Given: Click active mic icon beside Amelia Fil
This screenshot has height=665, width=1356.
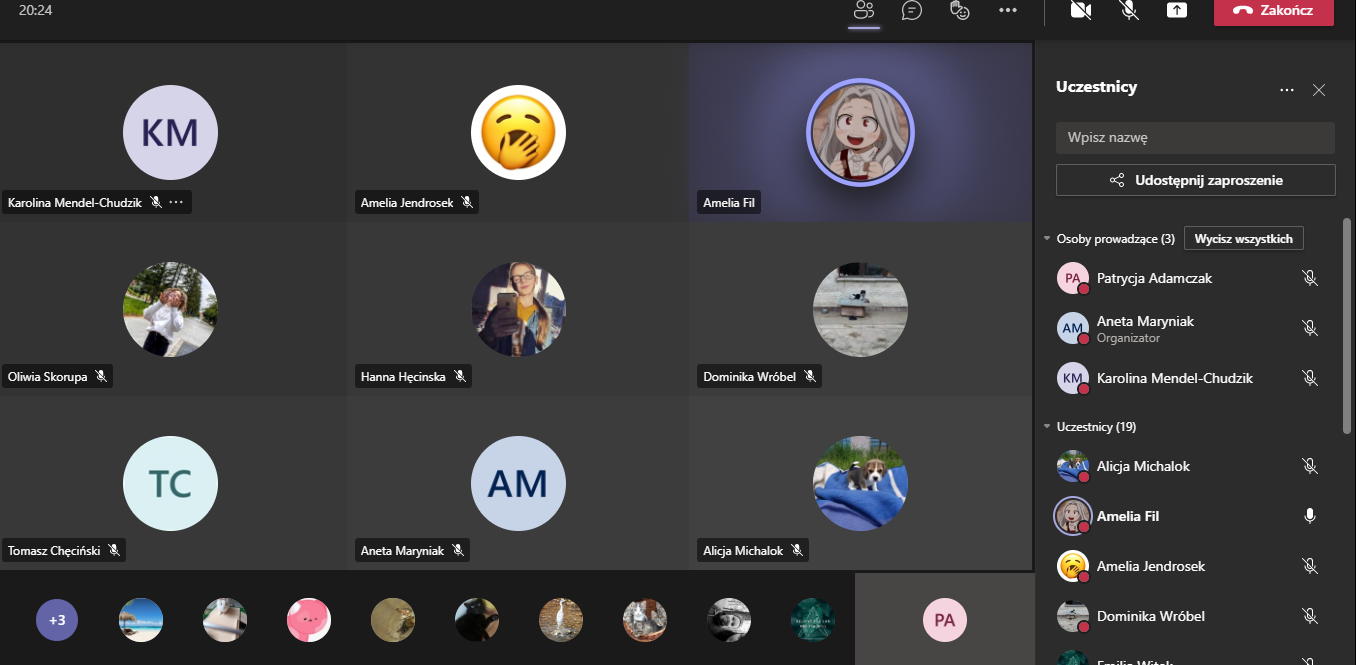Looking at the screenshot, I should pos(1309,516).
